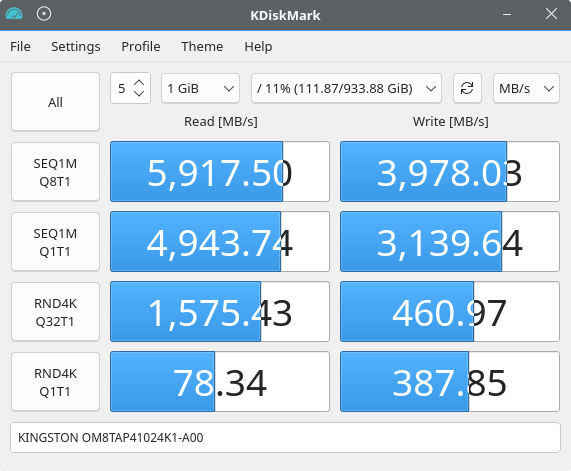Viewport: 571px width, 471px height.
Task: Open the Settings menu
Action: [x=76, y=47]
